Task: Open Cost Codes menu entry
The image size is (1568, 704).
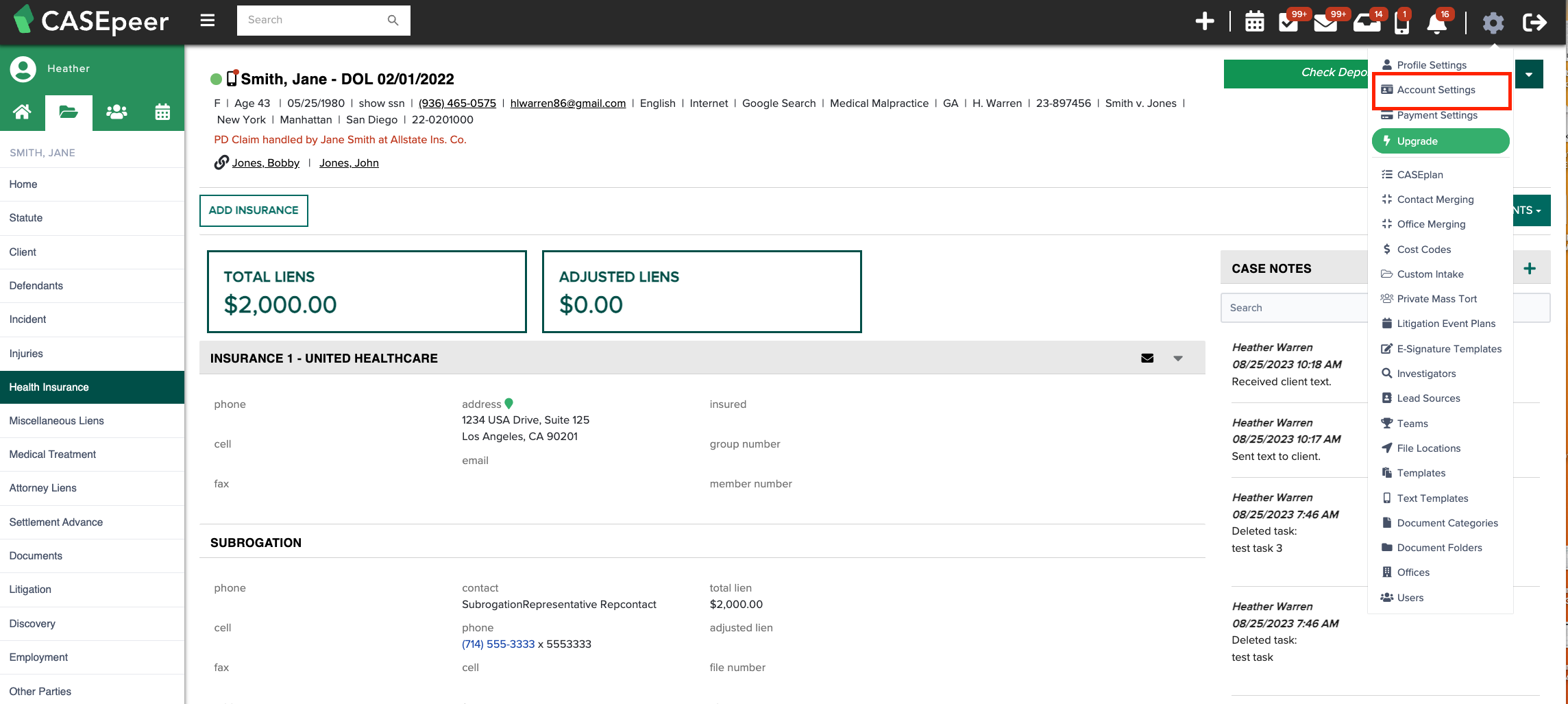Action: pos(1424,250)
